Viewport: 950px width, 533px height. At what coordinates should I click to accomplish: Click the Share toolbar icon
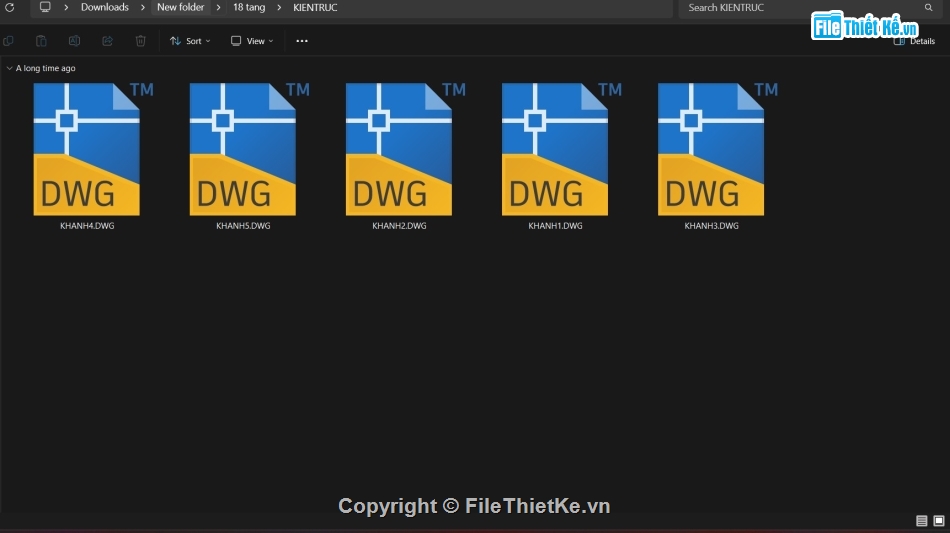[107, 41]
